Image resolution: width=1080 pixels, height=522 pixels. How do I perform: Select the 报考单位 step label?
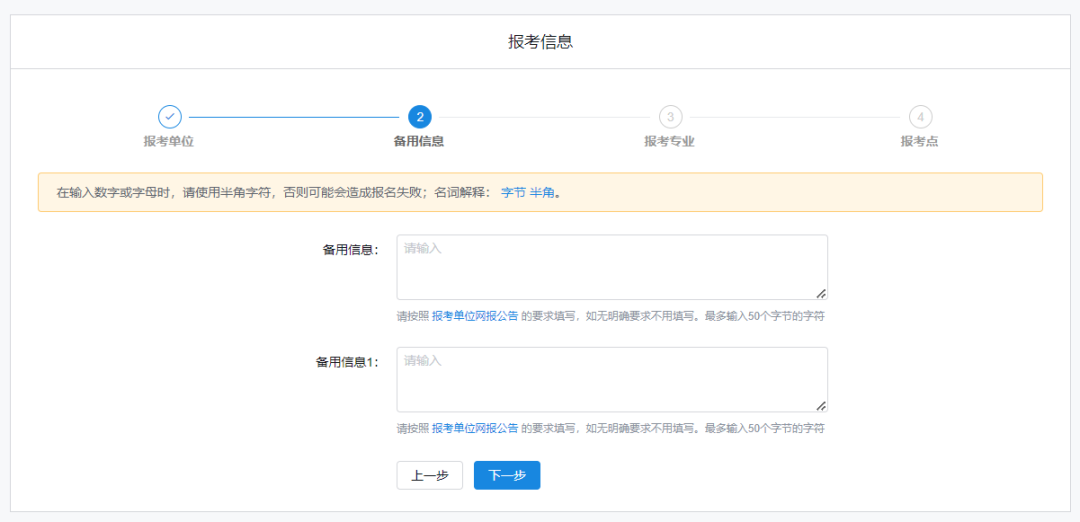[169, 141]
